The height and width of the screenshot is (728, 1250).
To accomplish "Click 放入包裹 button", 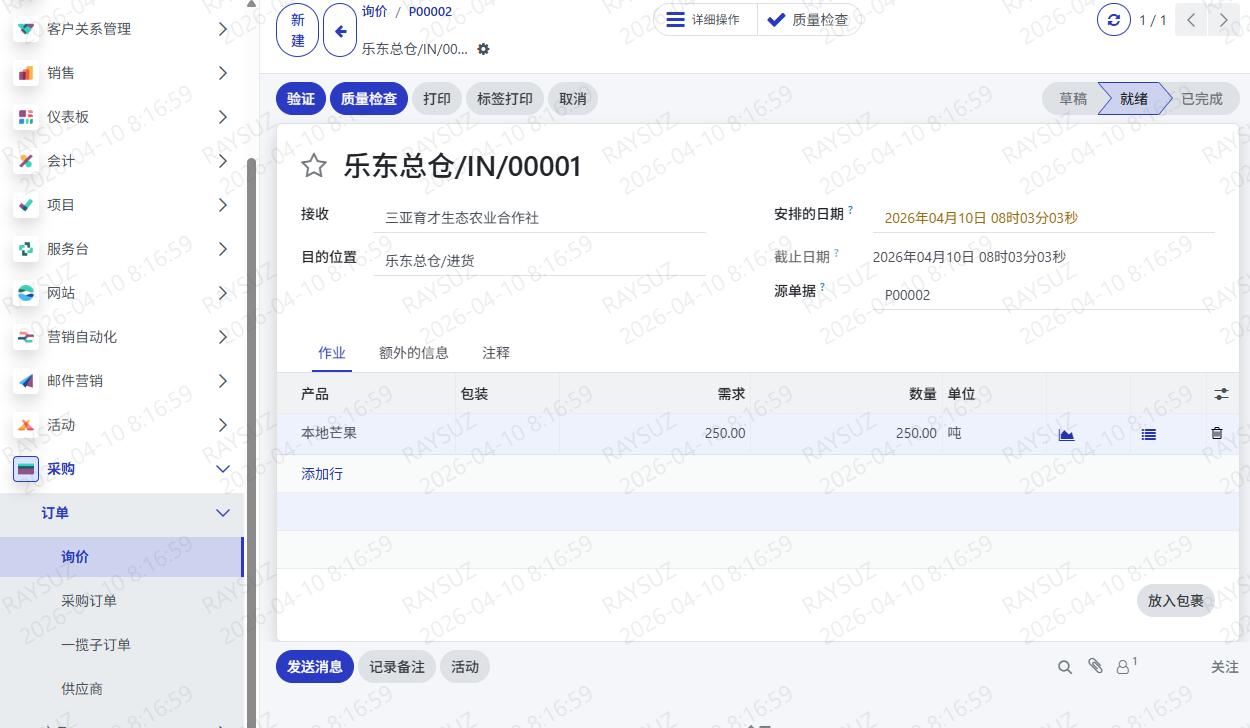I will [x=1176, y=601].
